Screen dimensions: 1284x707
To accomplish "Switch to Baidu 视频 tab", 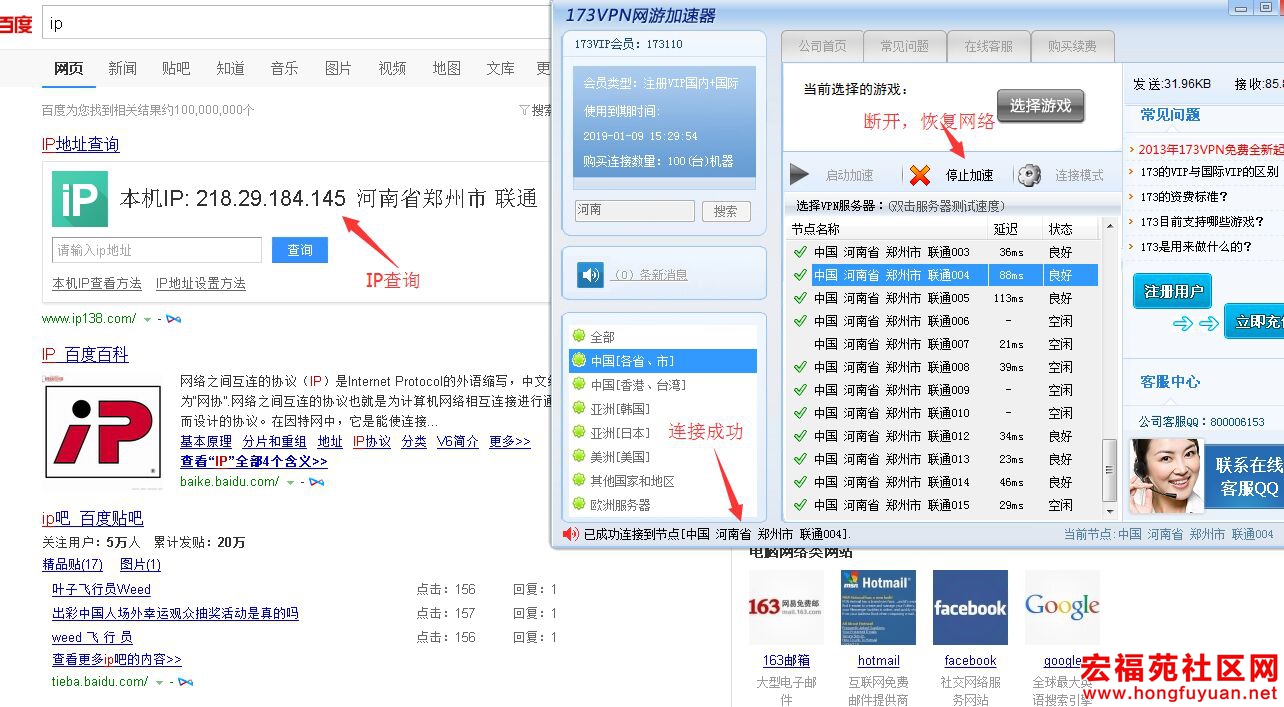I will pyautogui.click(x=392, y=68).
